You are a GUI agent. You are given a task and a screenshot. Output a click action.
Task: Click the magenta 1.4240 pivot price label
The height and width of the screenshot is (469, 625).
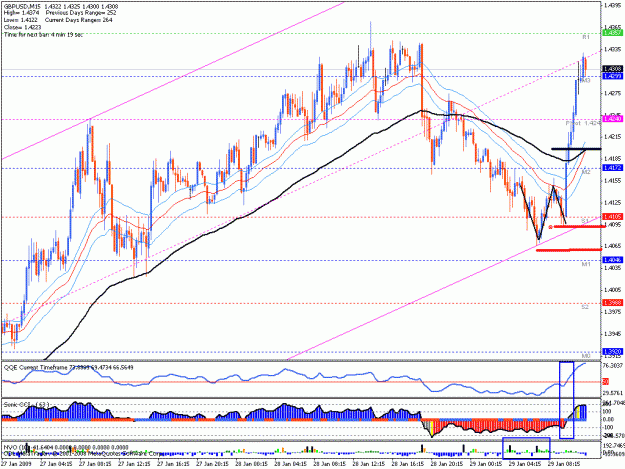point(613,119)
